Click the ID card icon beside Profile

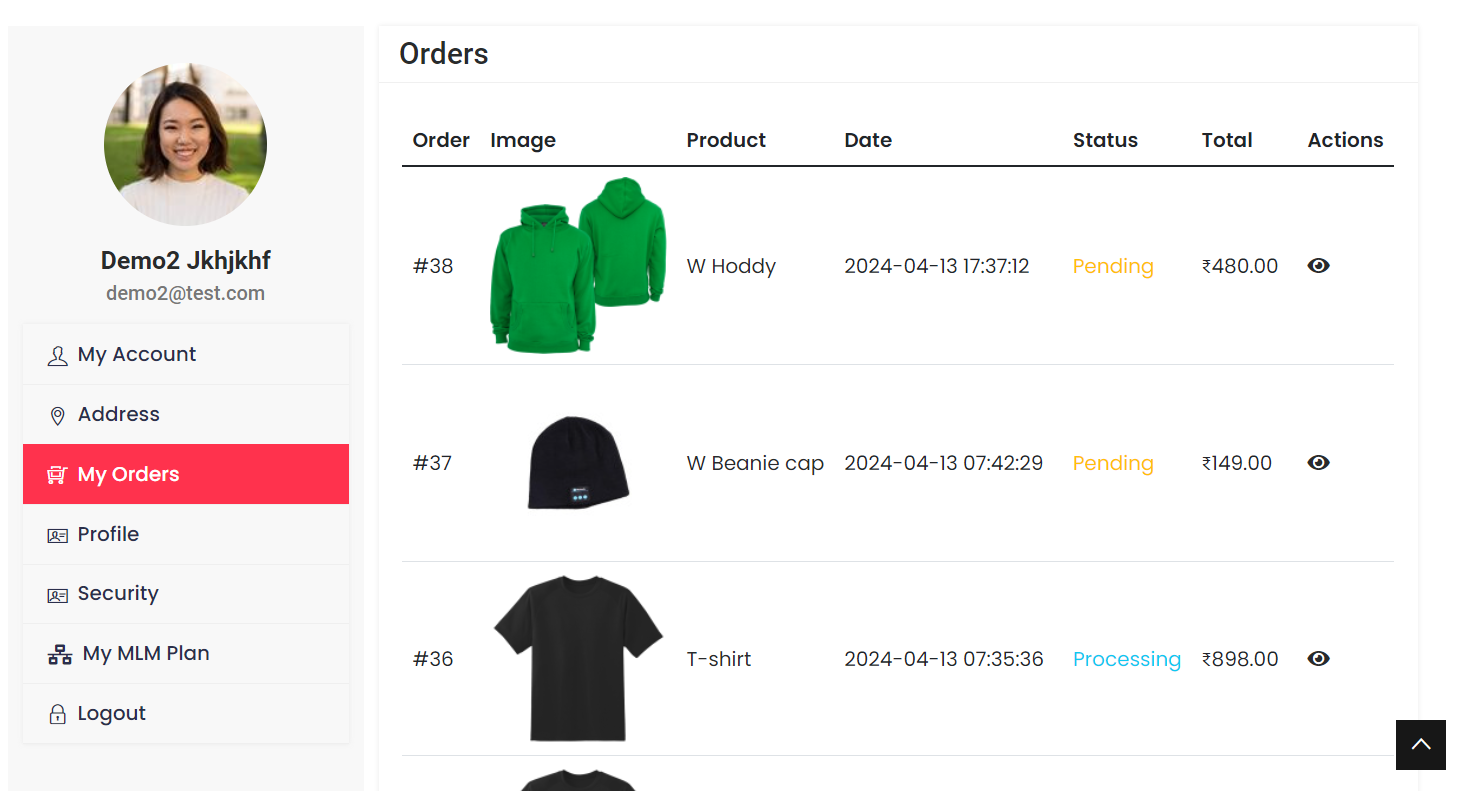[57, 535]
